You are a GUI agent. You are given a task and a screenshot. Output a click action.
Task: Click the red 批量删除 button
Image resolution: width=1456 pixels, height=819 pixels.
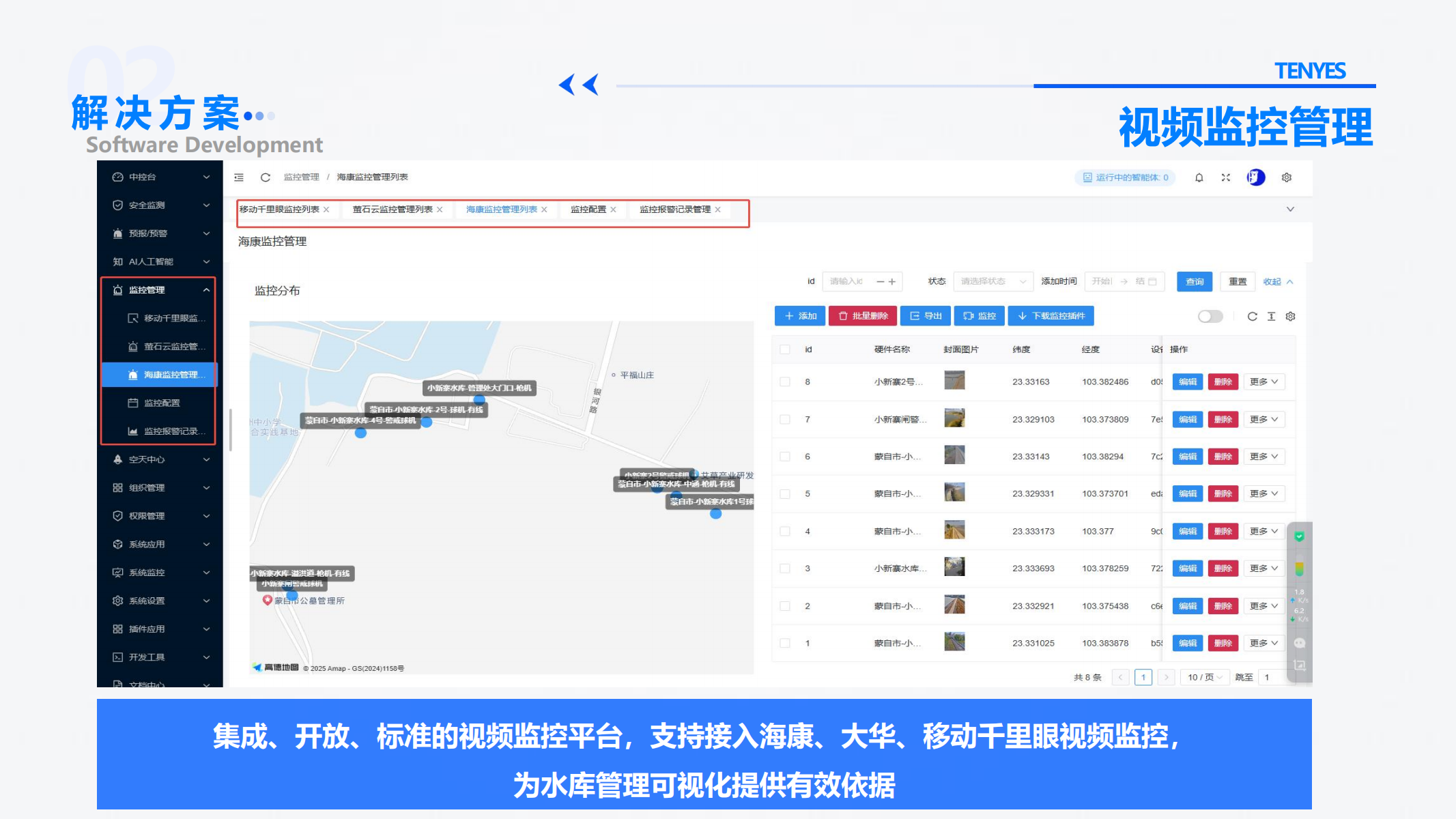[863, 316]
